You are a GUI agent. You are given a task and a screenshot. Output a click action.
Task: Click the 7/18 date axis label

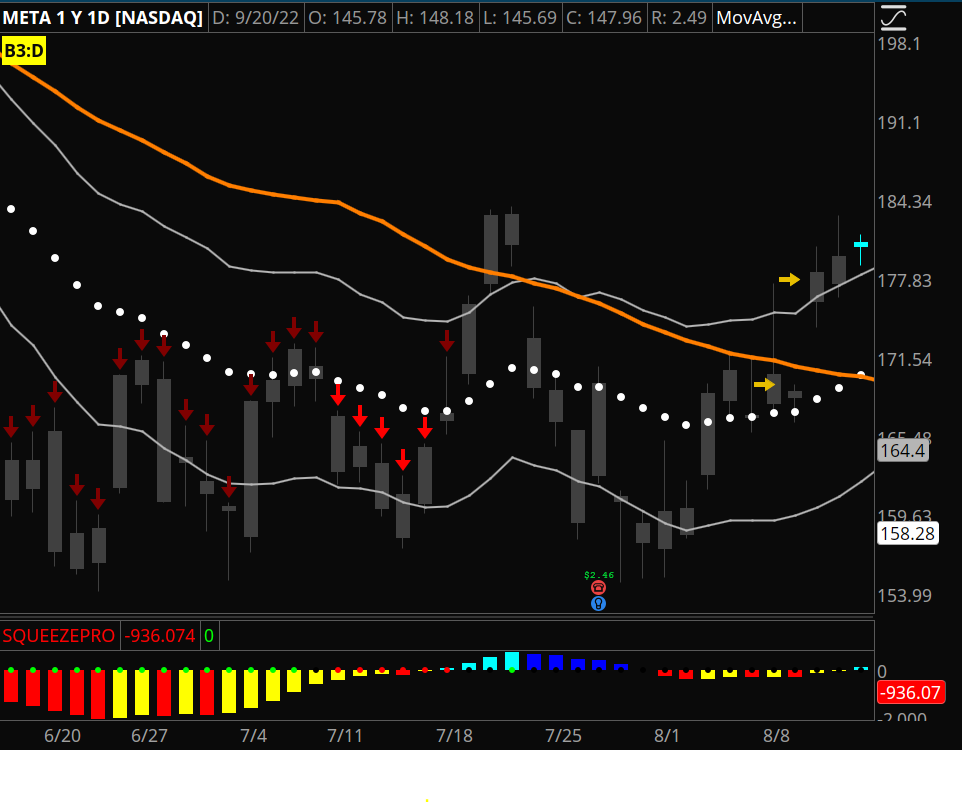click(454, 735)
